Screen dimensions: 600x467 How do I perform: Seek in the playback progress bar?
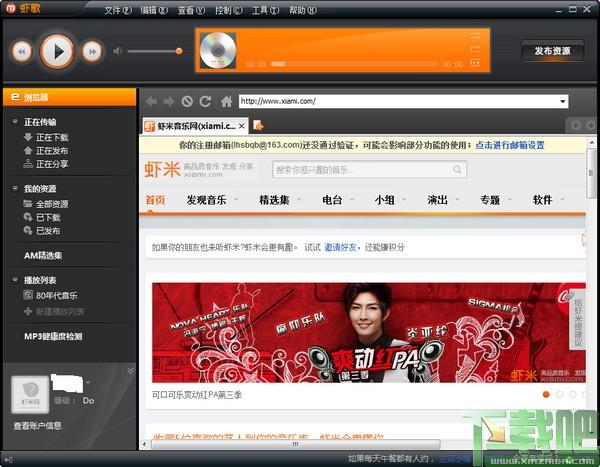click(354, 64)
